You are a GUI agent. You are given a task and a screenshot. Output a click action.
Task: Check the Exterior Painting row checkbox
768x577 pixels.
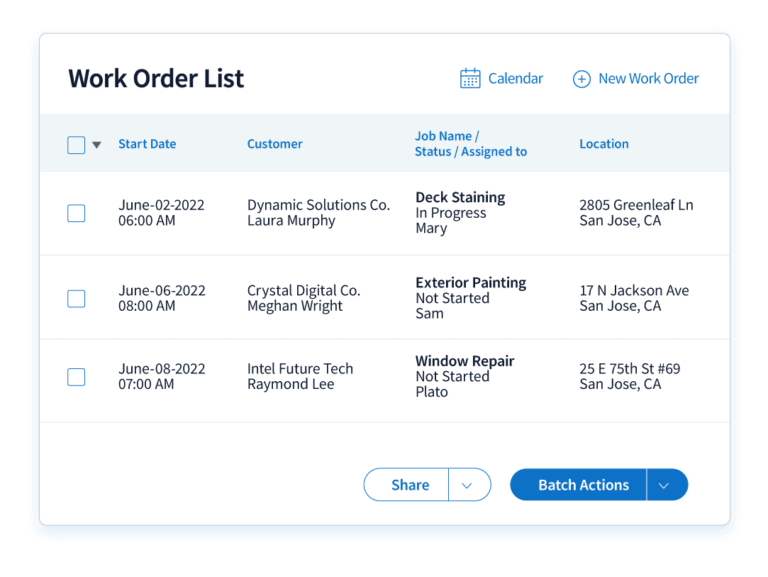point(76,299)
